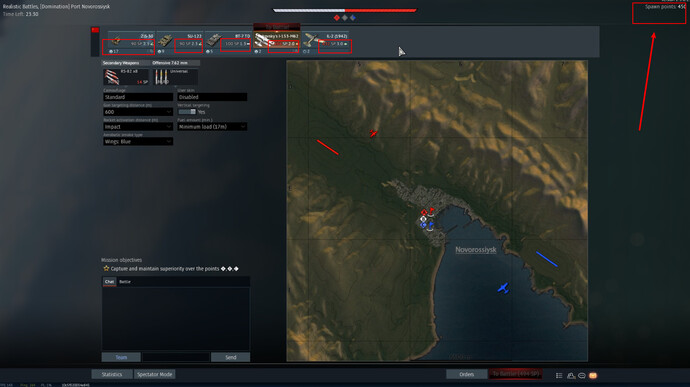Image resolution: width=690 pixels, height=387 pixels.
Task: Open Spectator Mode
Action: point(154,374)
